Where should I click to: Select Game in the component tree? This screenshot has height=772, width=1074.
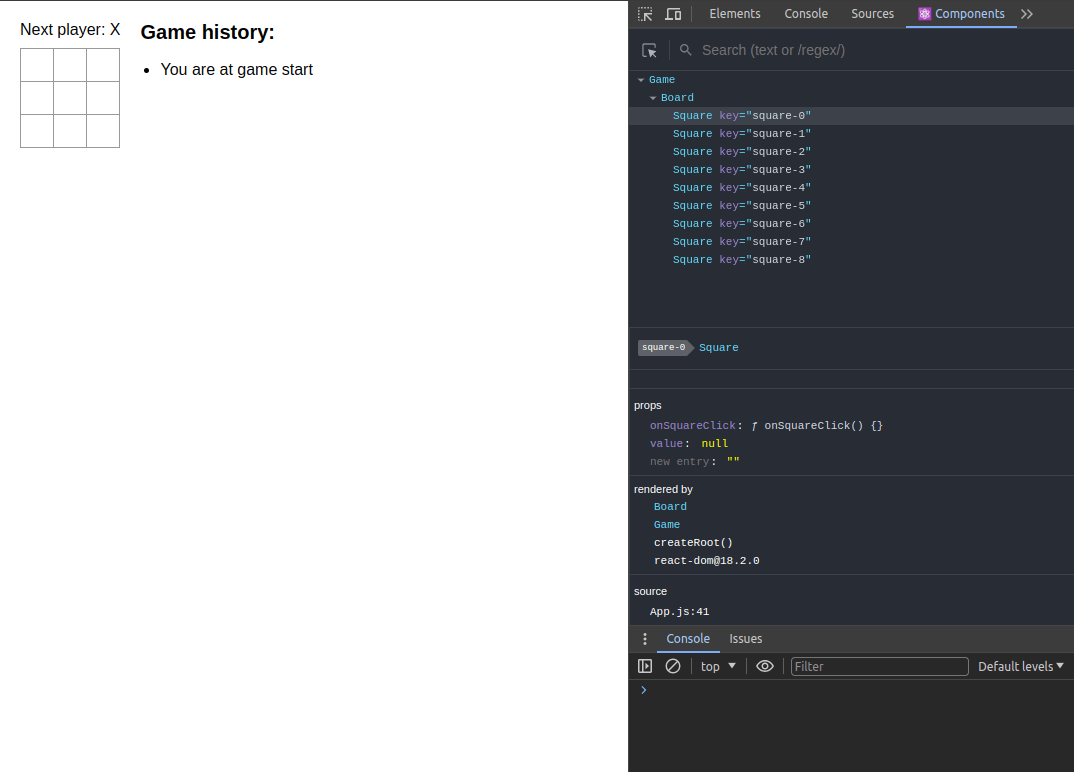(x=661, y=80)
